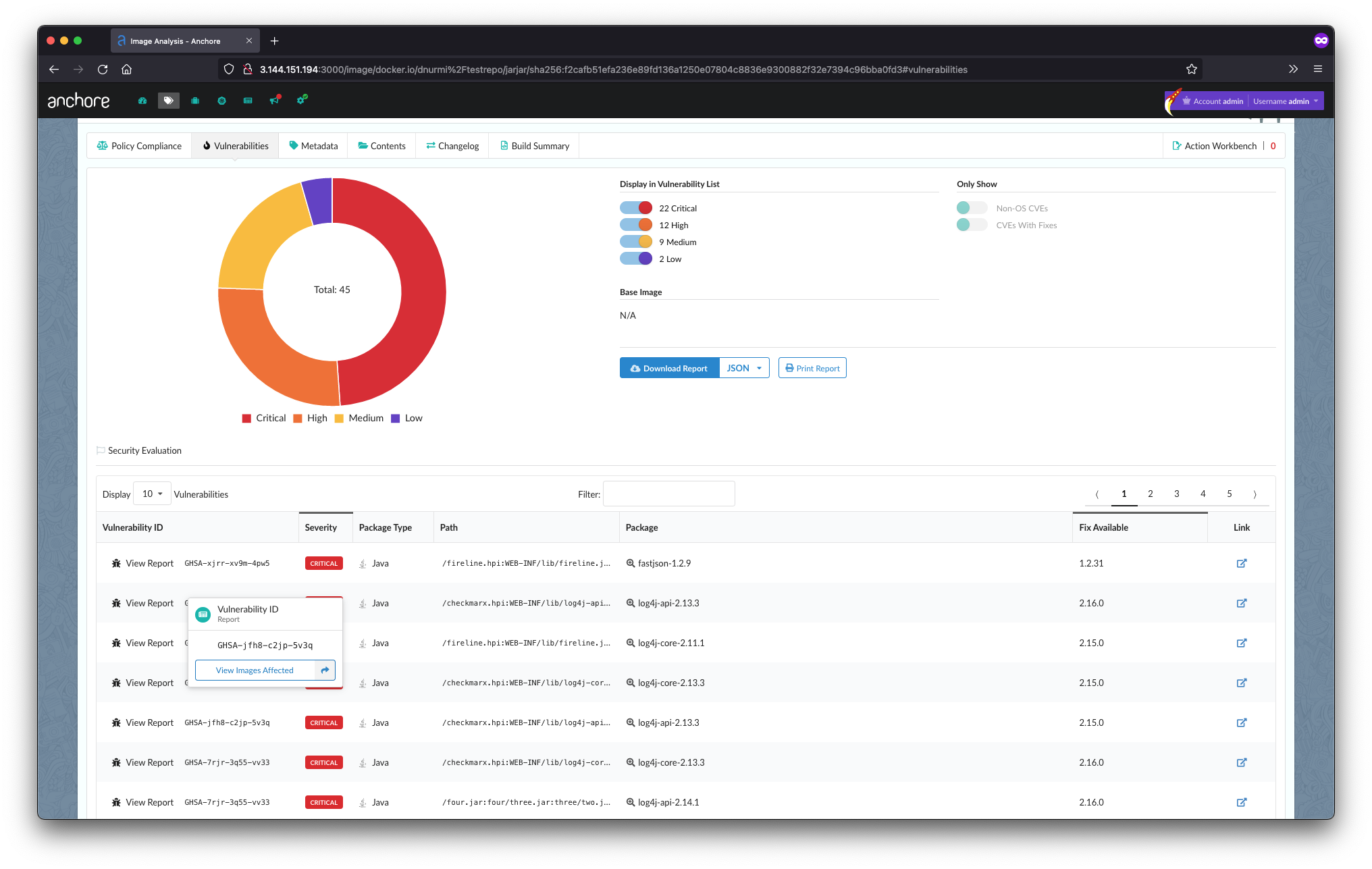Click magnifier icon next to log4j-core-2.11.1
Image resolution: width=1372 pixels, height=869 pixels.
click(631, 643)
